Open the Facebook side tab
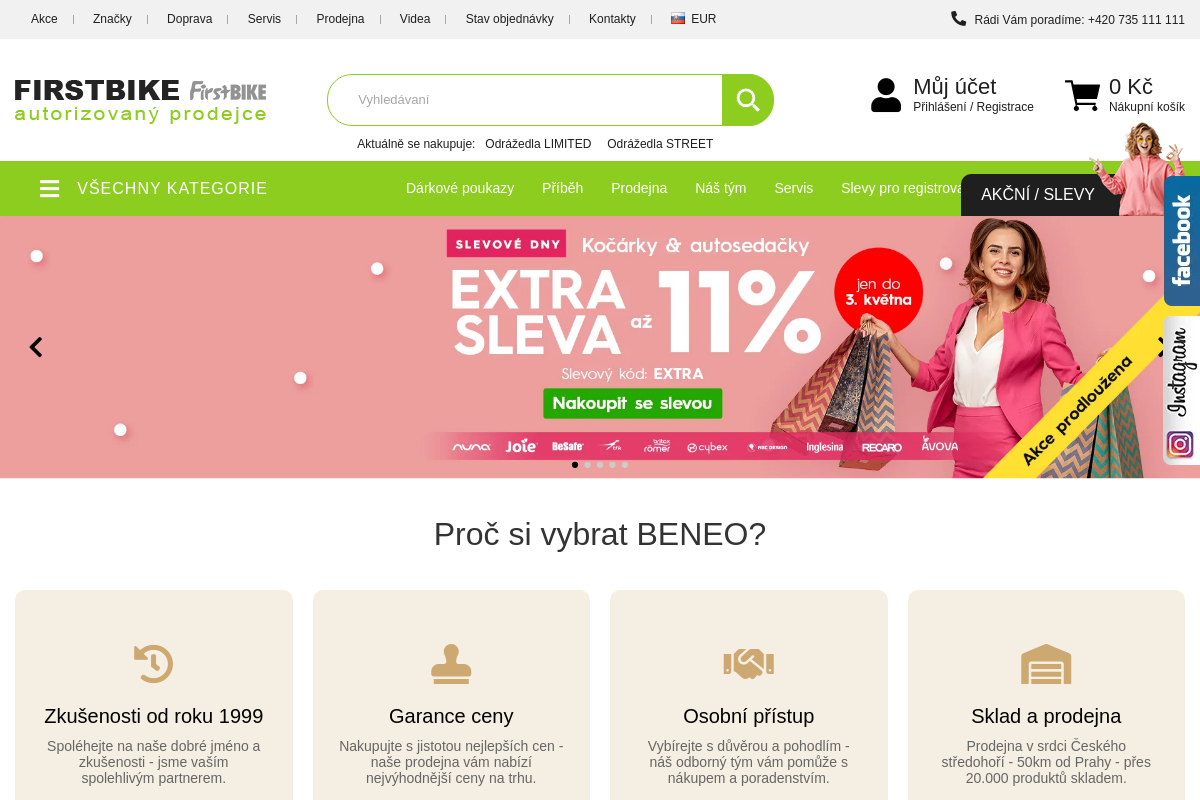The image size is (1200, 800). [1182, 241]
